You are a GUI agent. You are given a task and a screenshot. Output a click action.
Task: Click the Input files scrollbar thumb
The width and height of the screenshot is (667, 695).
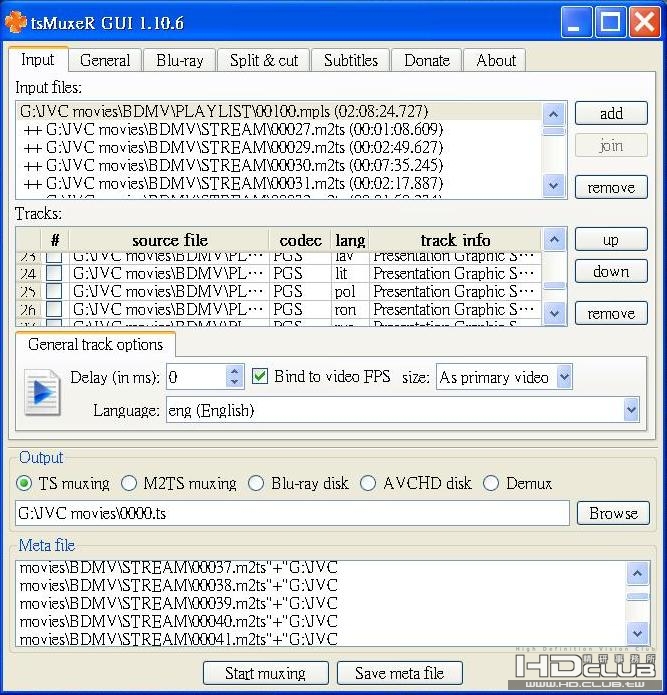coord(554,132)
